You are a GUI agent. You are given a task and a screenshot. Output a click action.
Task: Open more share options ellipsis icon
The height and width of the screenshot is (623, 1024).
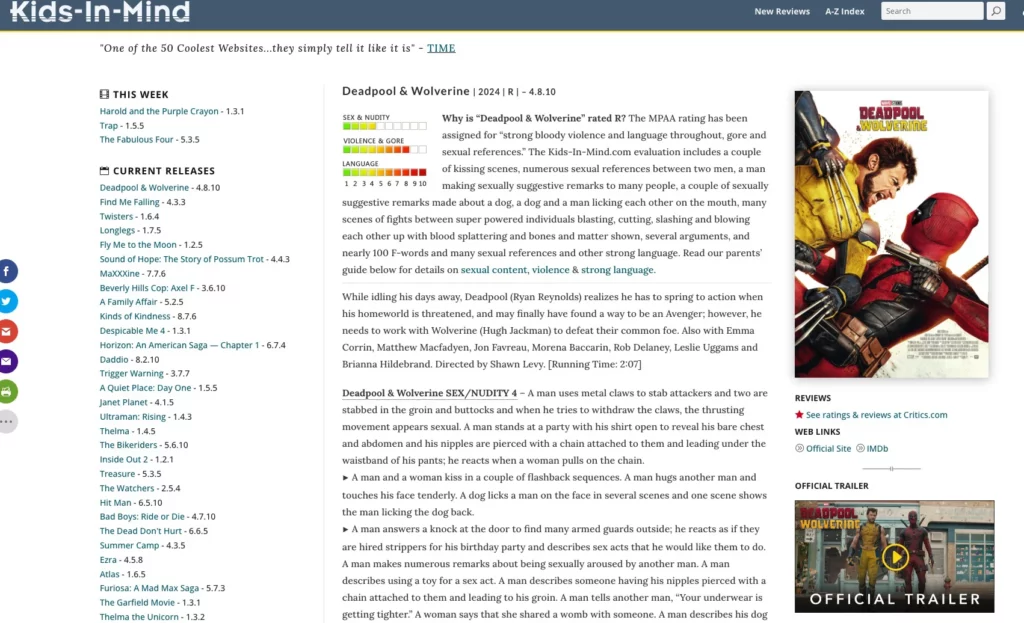[7, 421]
